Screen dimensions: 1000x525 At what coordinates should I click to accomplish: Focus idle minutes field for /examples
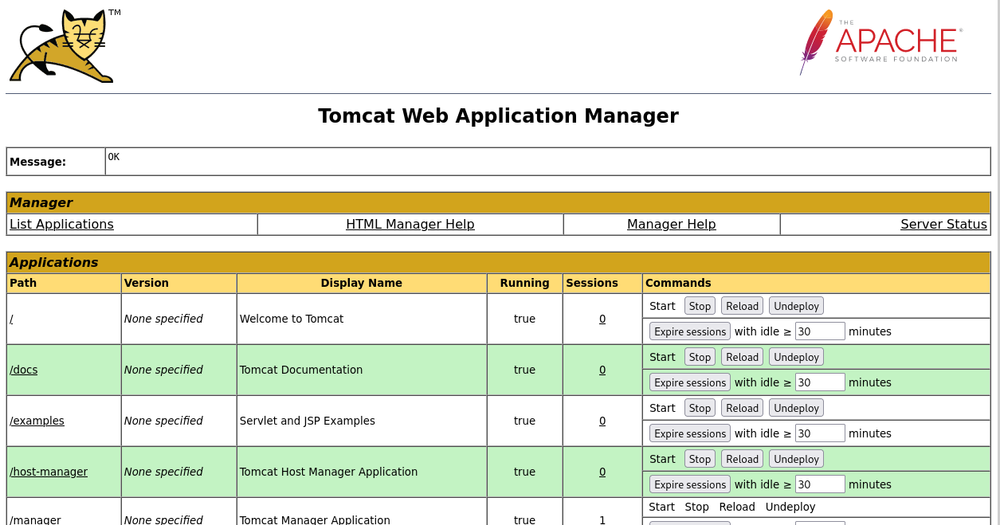pos(820,434)
